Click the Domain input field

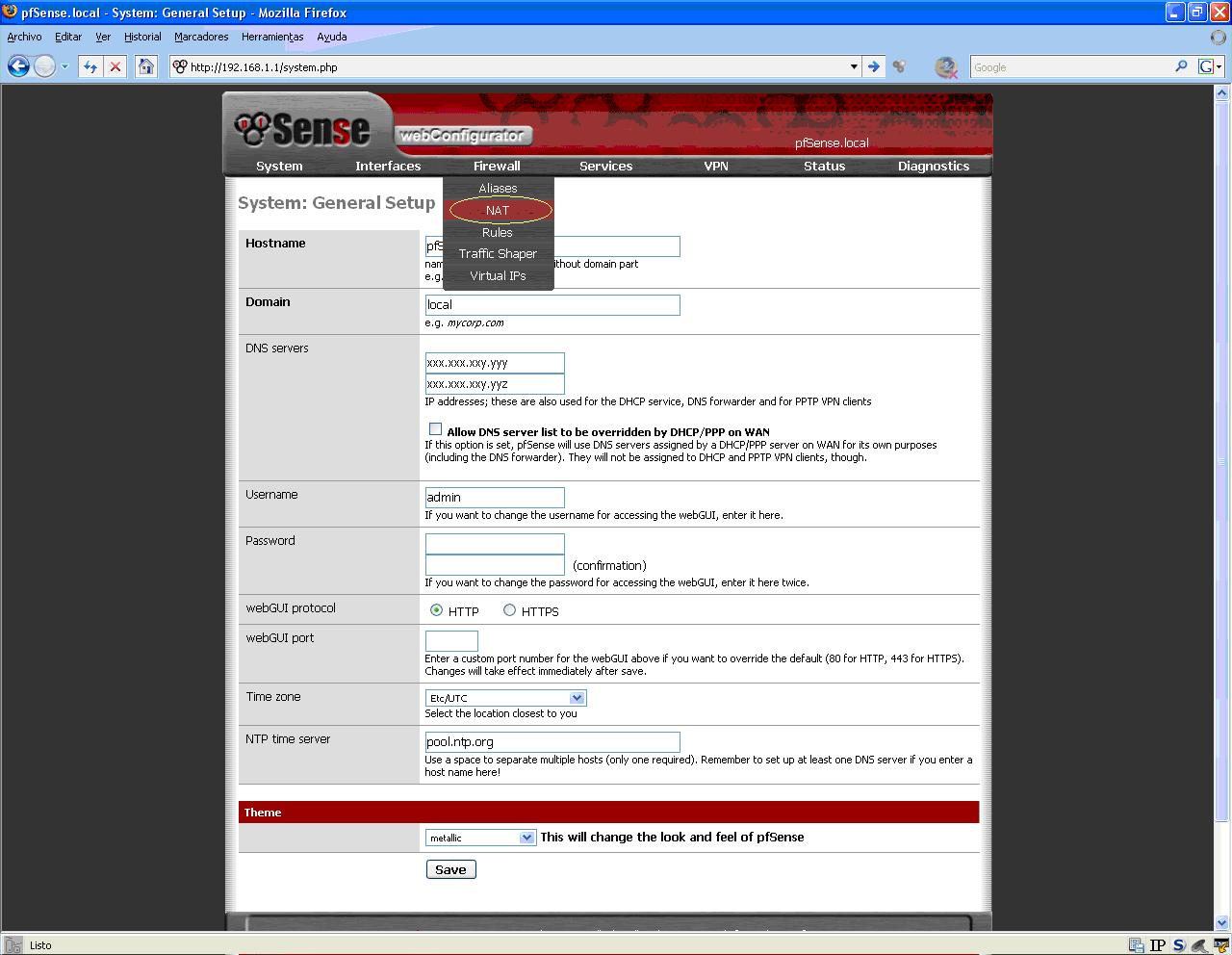(552, 304)
